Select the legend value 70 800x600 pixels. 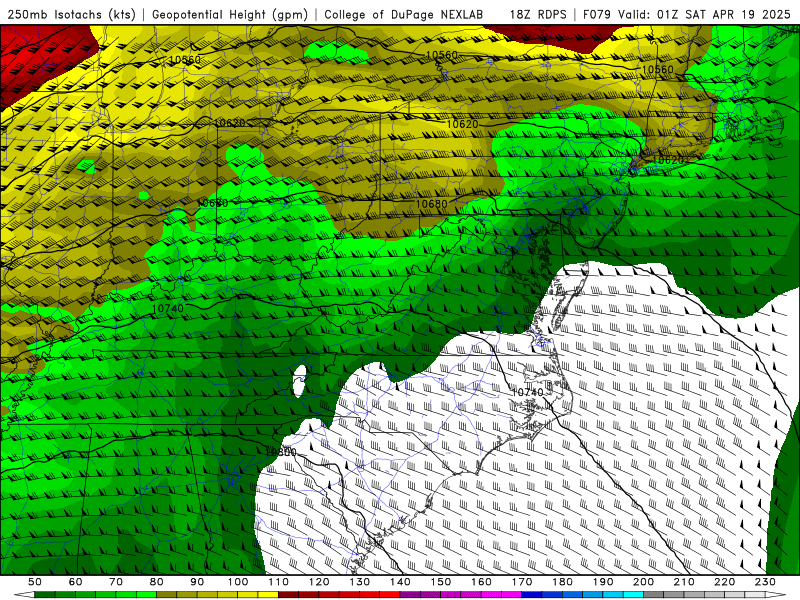coord(116,582)
